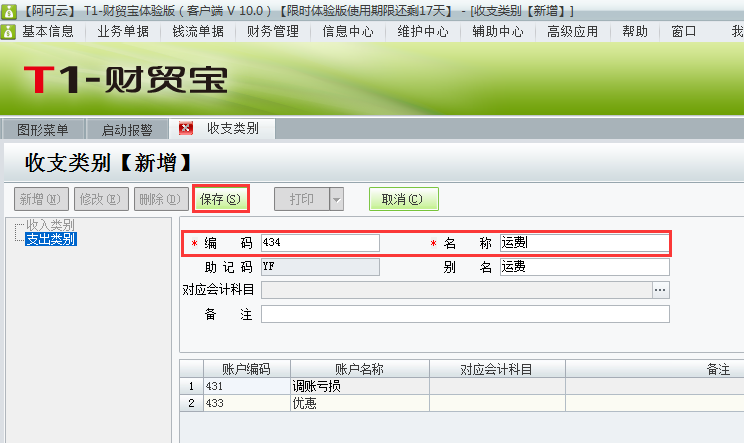Select row number 2 header in grid
The height and width of the screenshot is (443, 744).
[191, 403]
